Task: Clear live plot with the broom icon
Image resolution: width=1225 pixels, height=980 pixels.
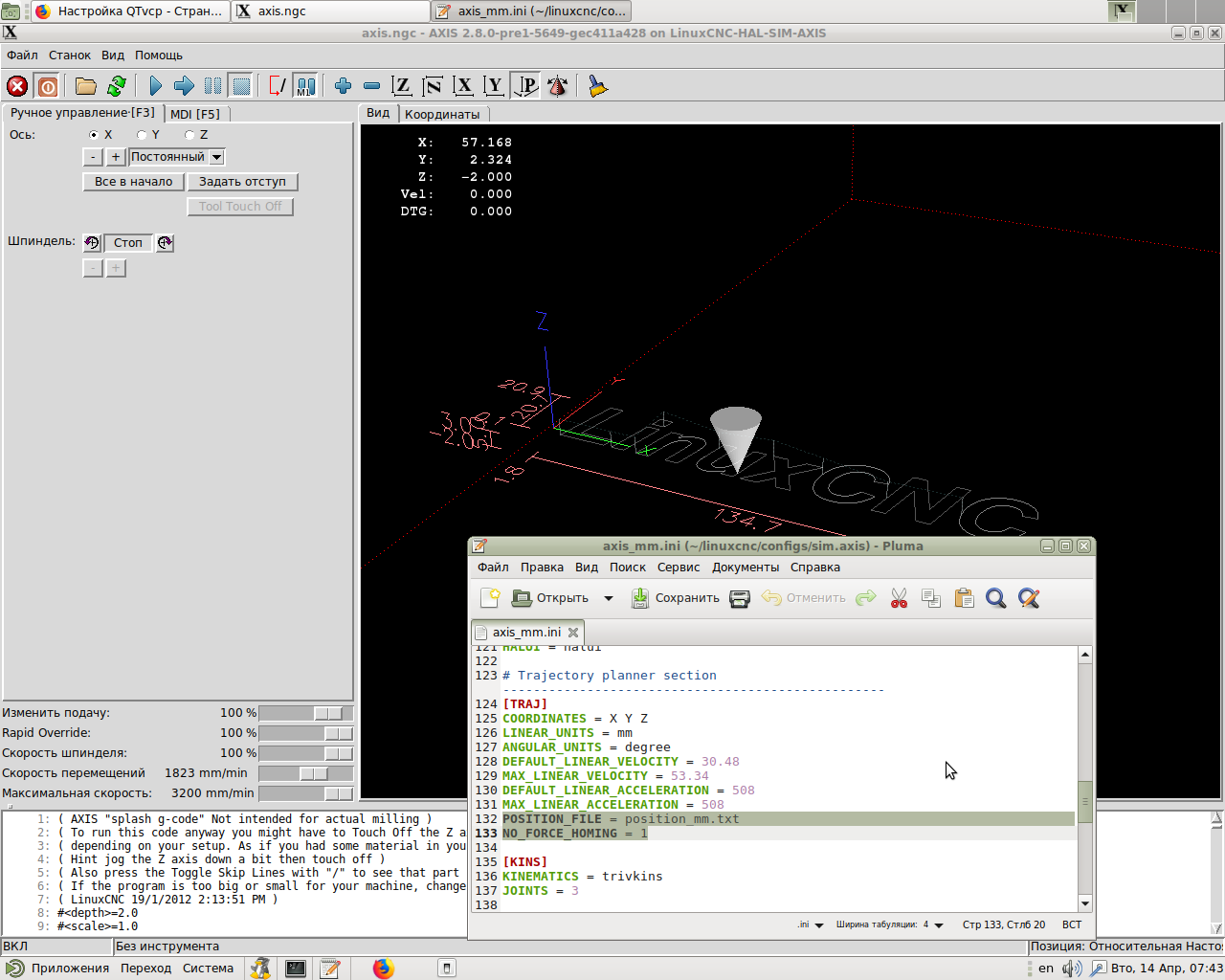Action: (598, 86)
